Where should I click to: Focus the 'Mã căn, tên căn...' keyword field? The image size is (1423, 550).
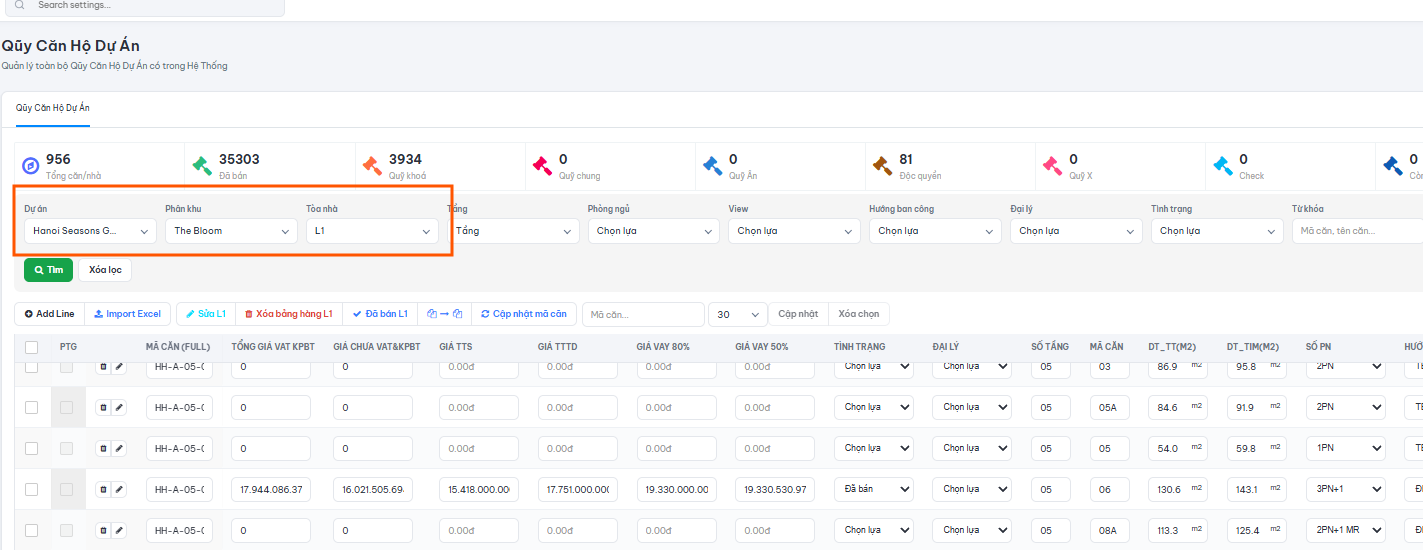coord(1357,231)
